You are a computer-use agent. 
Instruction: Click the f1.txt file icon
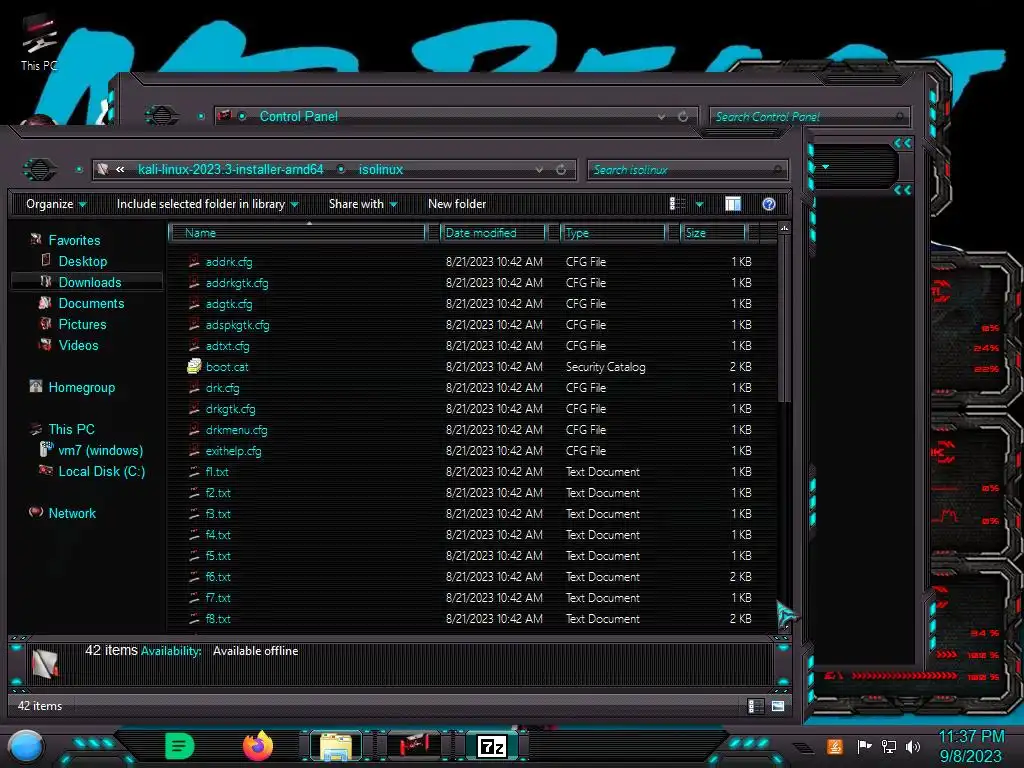(x=194, y=472)
